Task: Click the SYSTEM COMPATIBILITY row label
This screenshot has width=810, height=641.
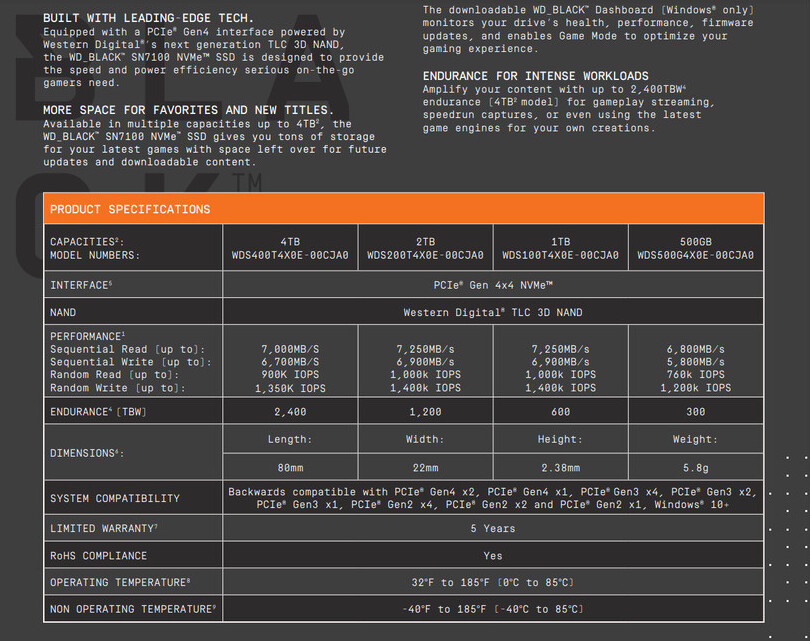Action: point(115,498)
